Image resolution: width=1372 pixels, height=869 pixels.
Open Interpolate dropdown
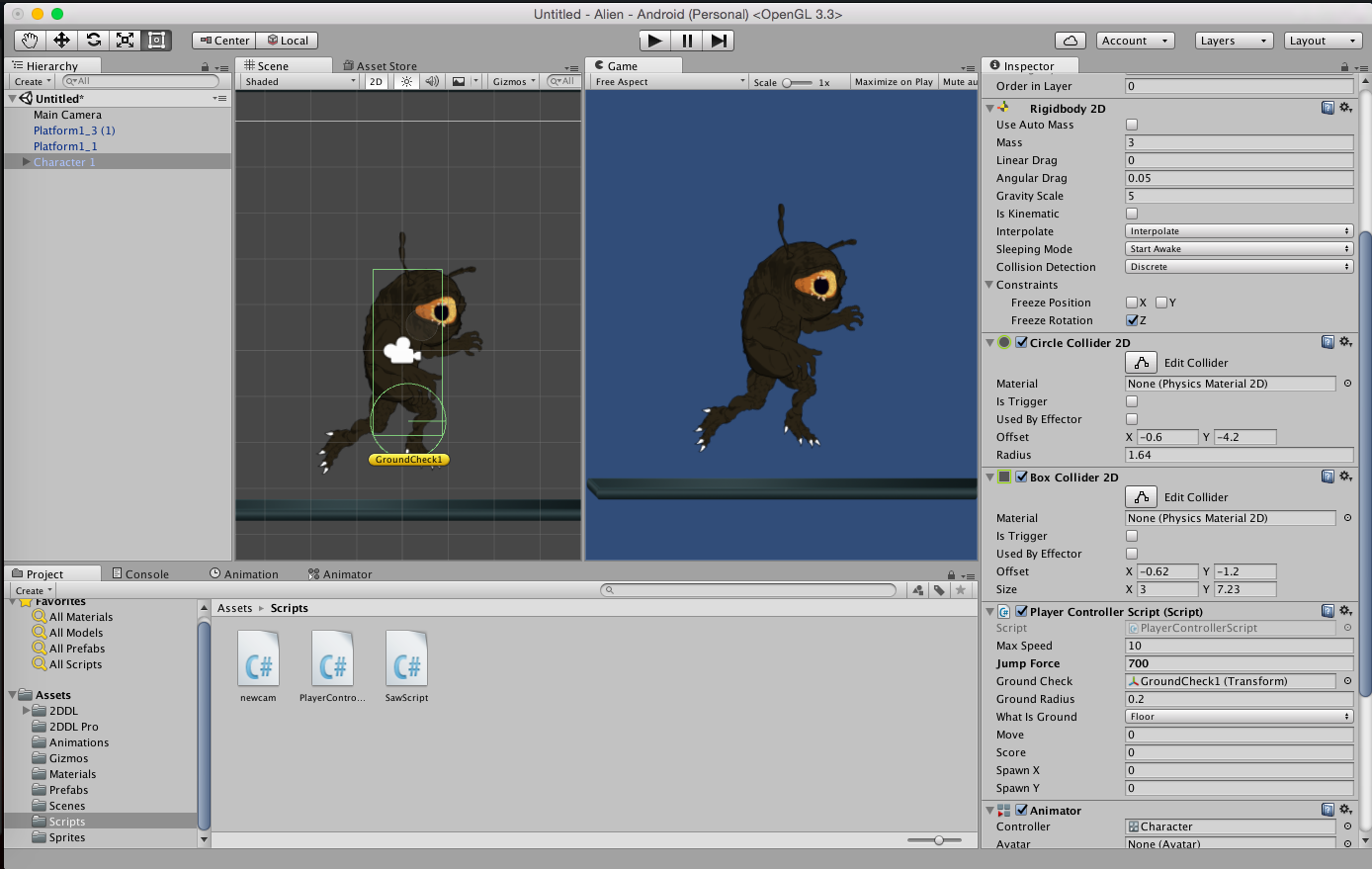pyautogui.click(x=1239, y=231)
